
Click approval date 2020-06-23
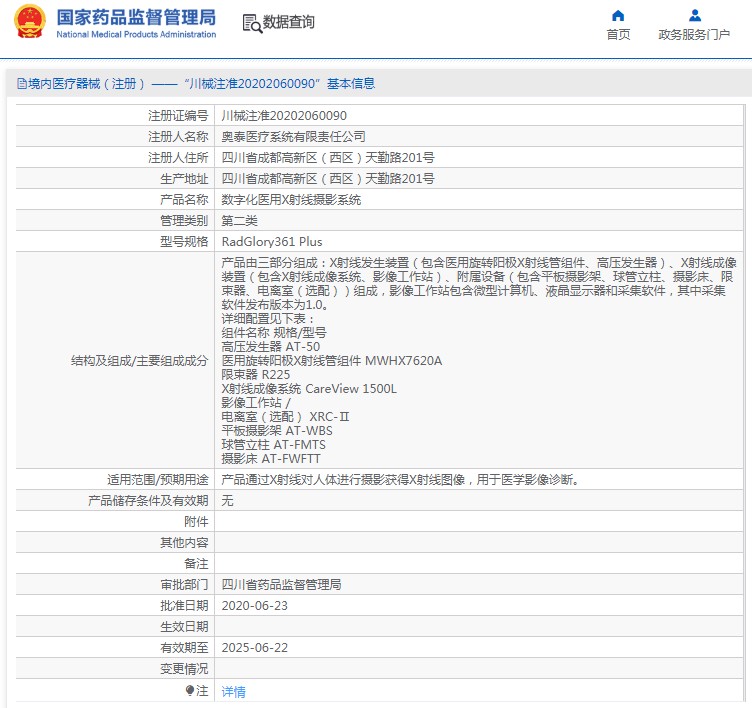[x=255, y=606]
